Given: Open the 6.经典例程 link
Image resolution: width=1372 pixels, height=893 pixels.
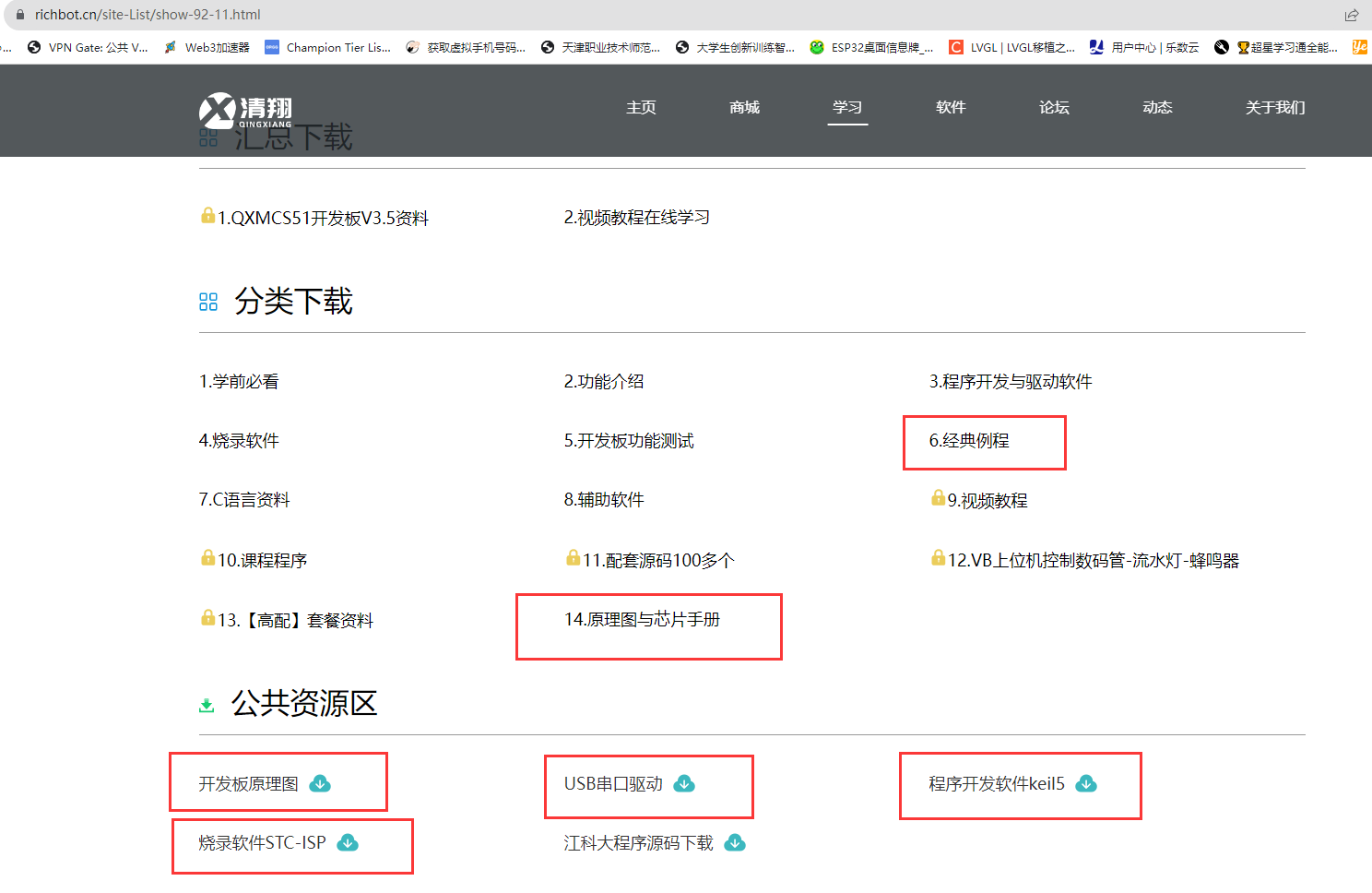Looking at the screenshot, I should [x=969, y=441].
